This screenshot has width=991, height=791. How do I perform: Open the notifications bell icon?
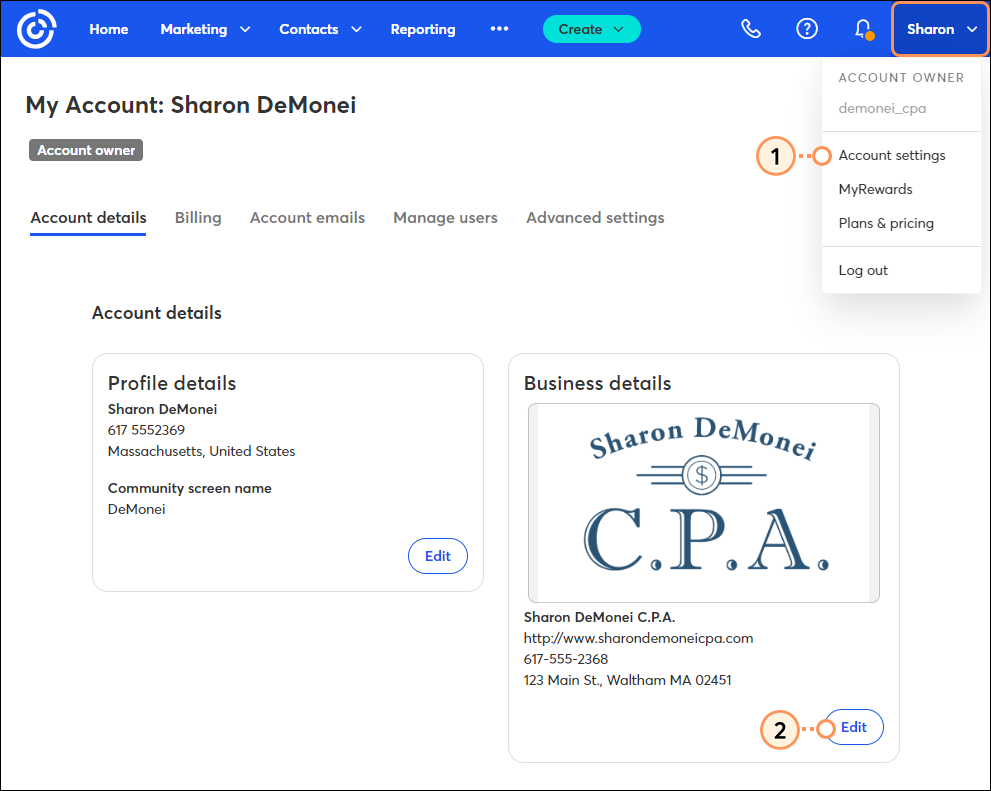coord(863,29)
